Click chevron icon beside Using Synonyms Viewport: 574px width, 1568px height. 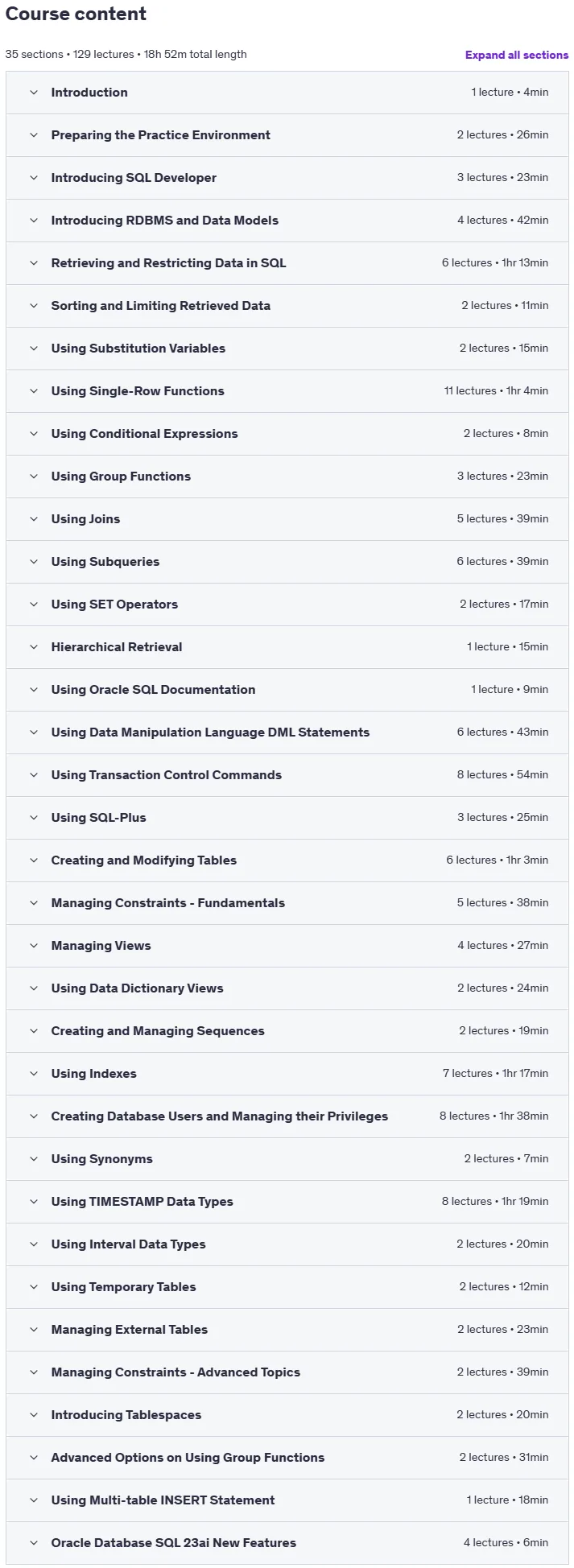point(34,1159)
